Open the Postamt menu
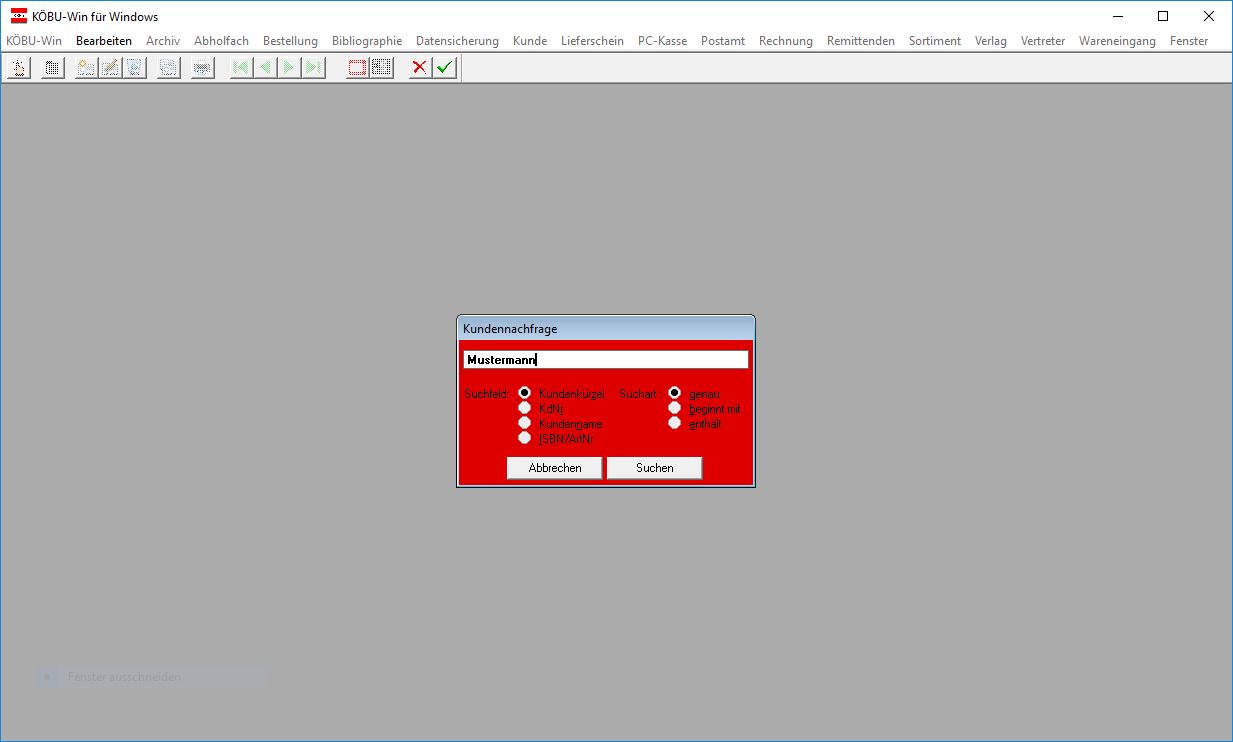This screenshot has width=1233, height=742. tap(723, 41)
